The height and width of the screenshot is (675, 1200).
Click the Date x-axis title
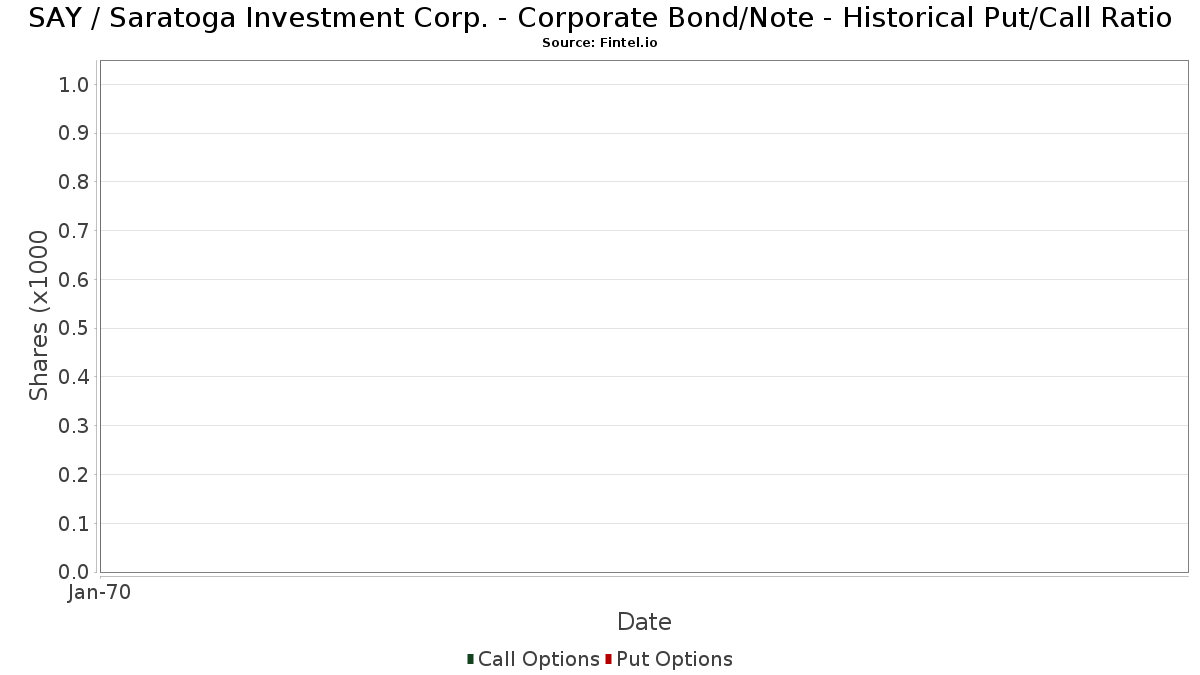644,622
